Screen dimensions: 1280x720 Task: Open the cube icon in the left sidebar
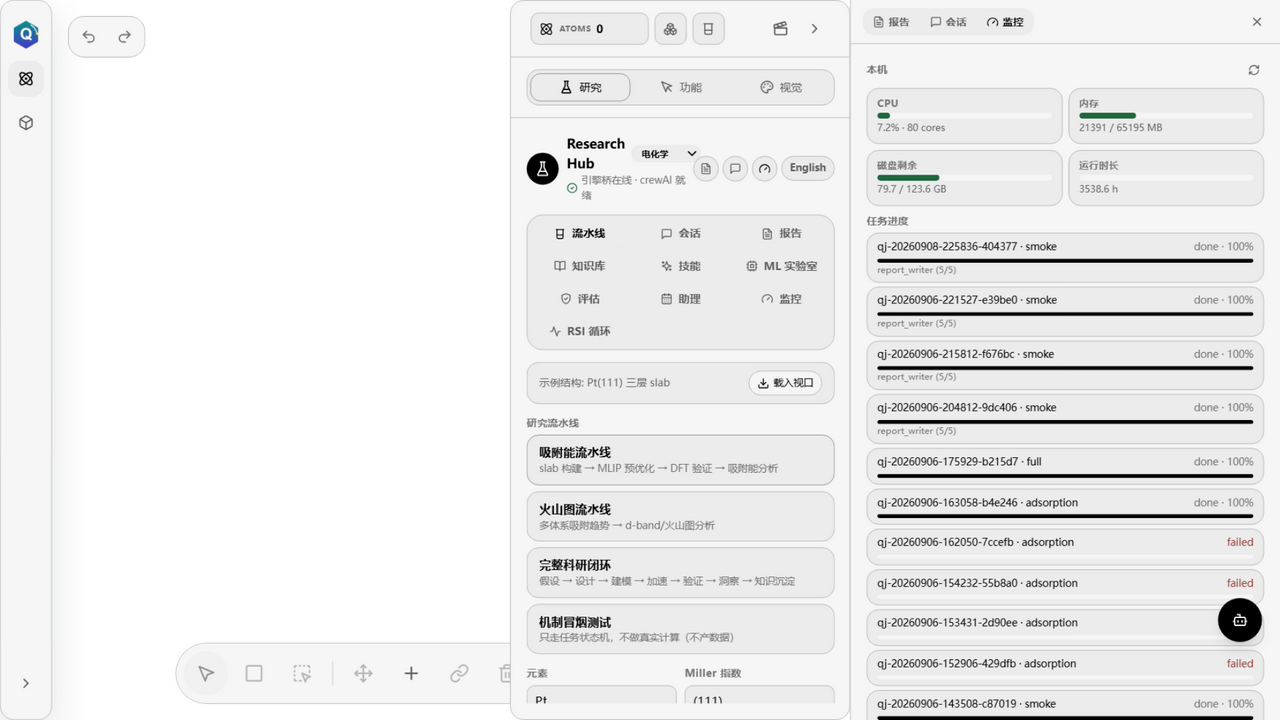26,123
